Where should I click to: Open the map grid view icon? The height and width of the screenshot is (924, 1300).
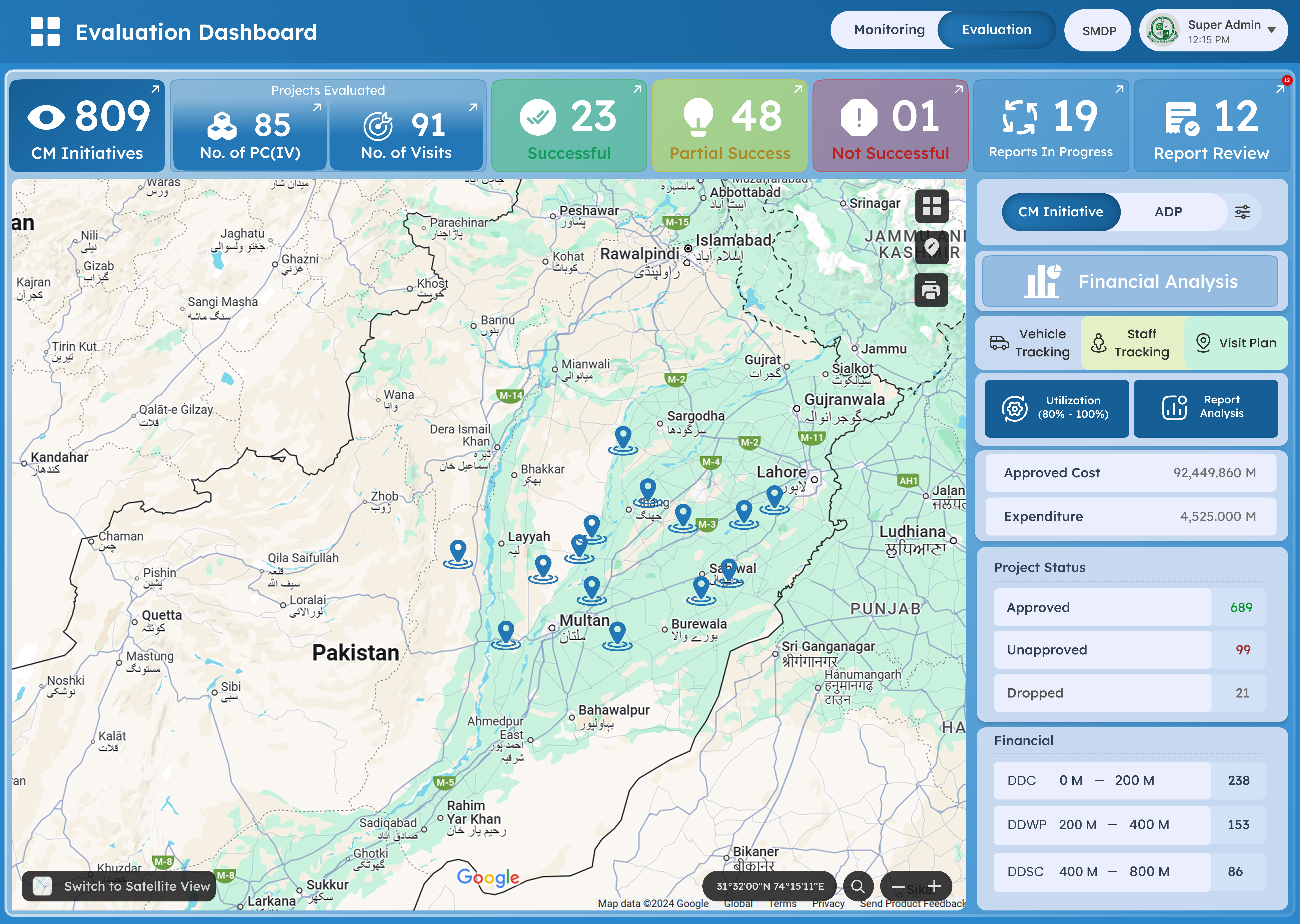[931, 206]
